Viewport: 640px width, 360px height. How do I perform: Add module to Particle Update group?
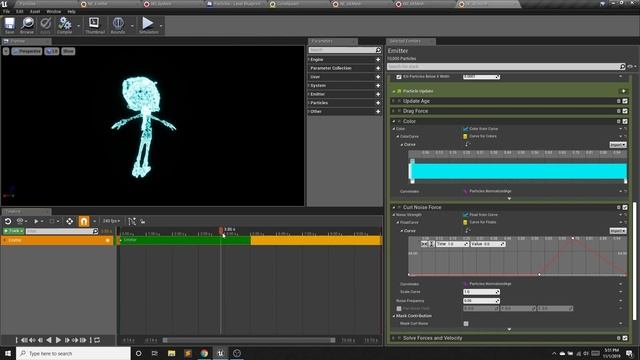(623, 91)
